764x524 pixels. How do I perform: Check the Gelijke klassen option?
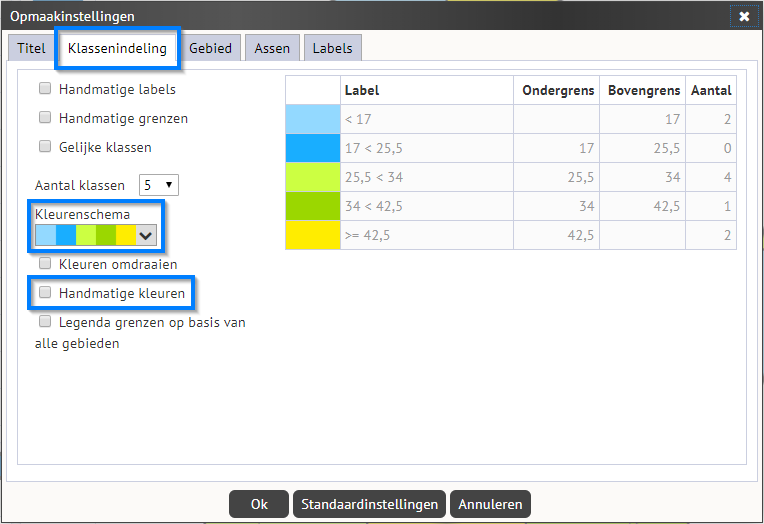[45, 146]
